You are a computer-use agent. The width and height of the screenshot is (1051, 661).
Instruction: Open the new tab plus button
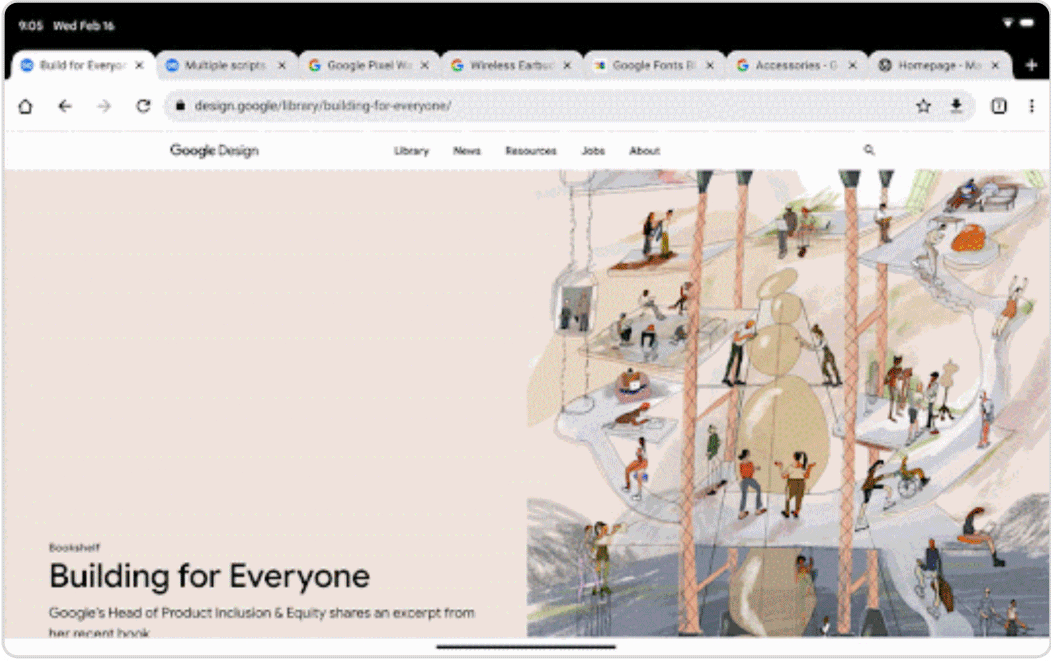click(x=1032, y=65)
